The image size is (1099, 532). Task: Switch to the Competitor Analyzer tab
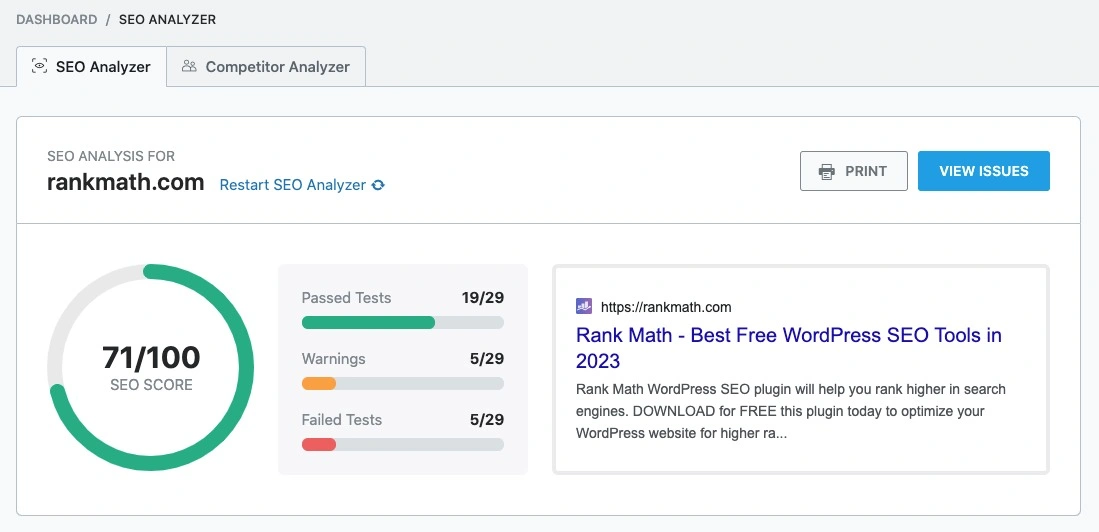click(x=266, y=67)
